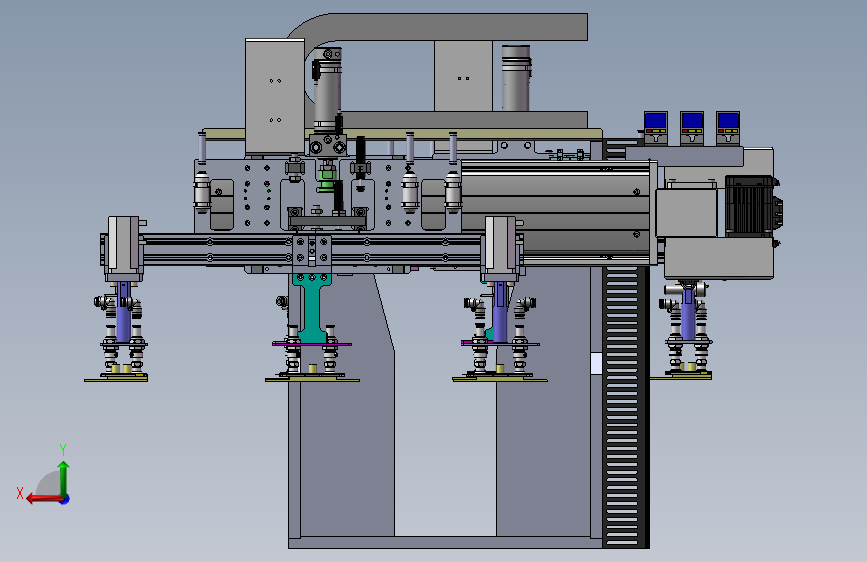Select the black vertical cable drag chain

click(626, 407)
